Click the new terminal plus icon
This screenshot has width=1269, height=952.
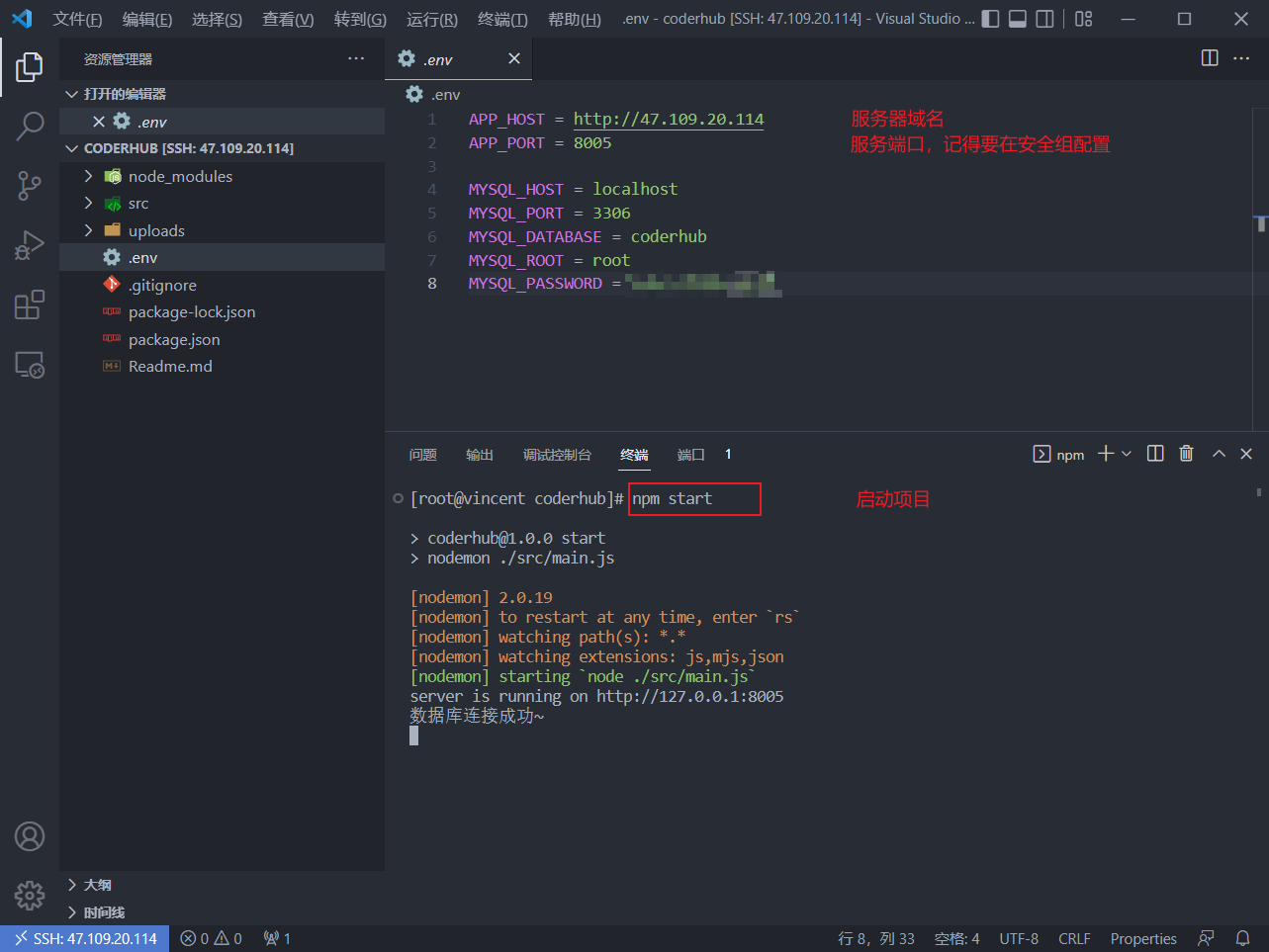click(x=1106, y=454)
